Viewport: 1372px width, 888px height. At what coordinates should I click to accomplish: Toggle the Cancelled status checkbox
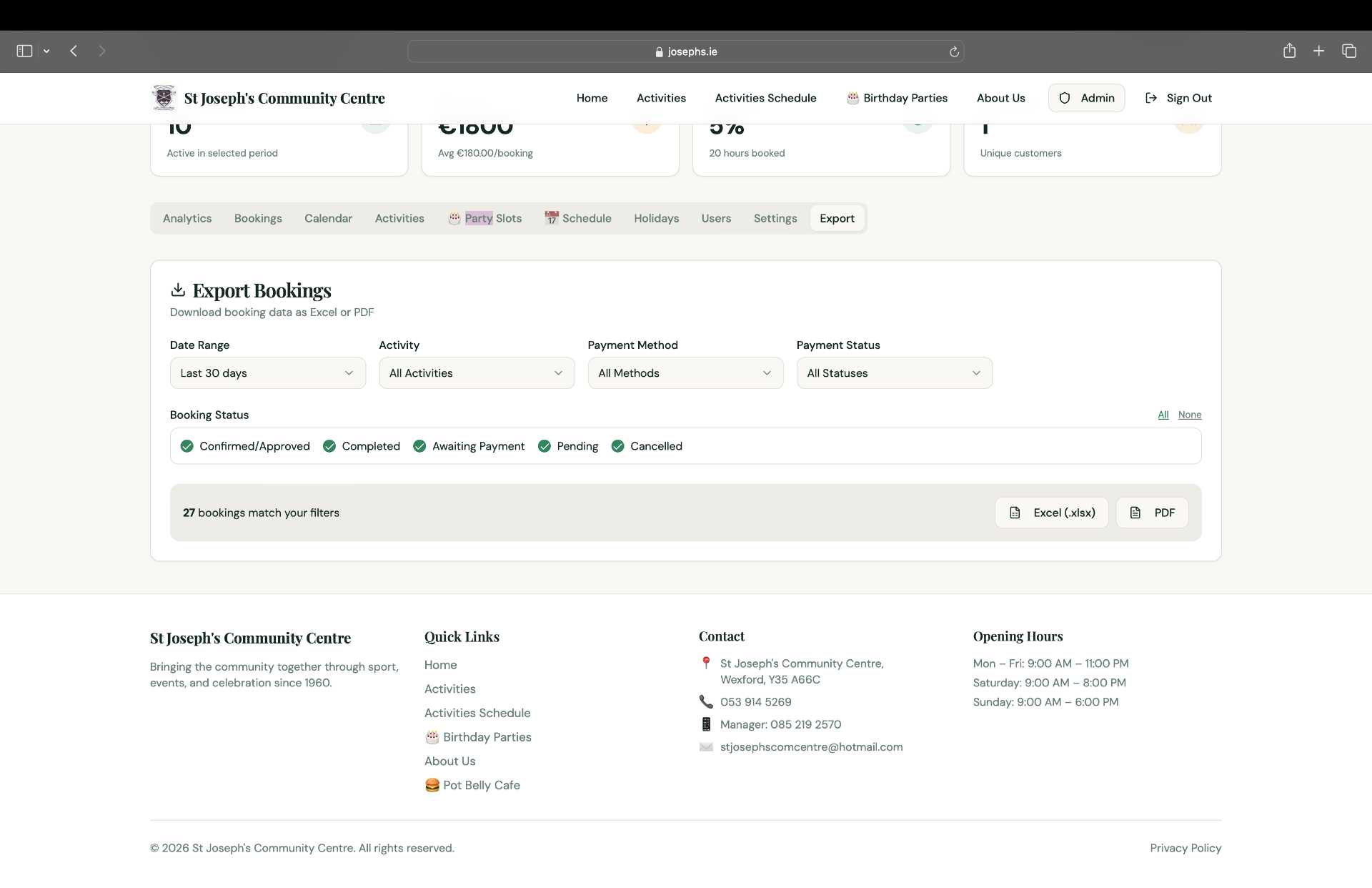point(617,446)
